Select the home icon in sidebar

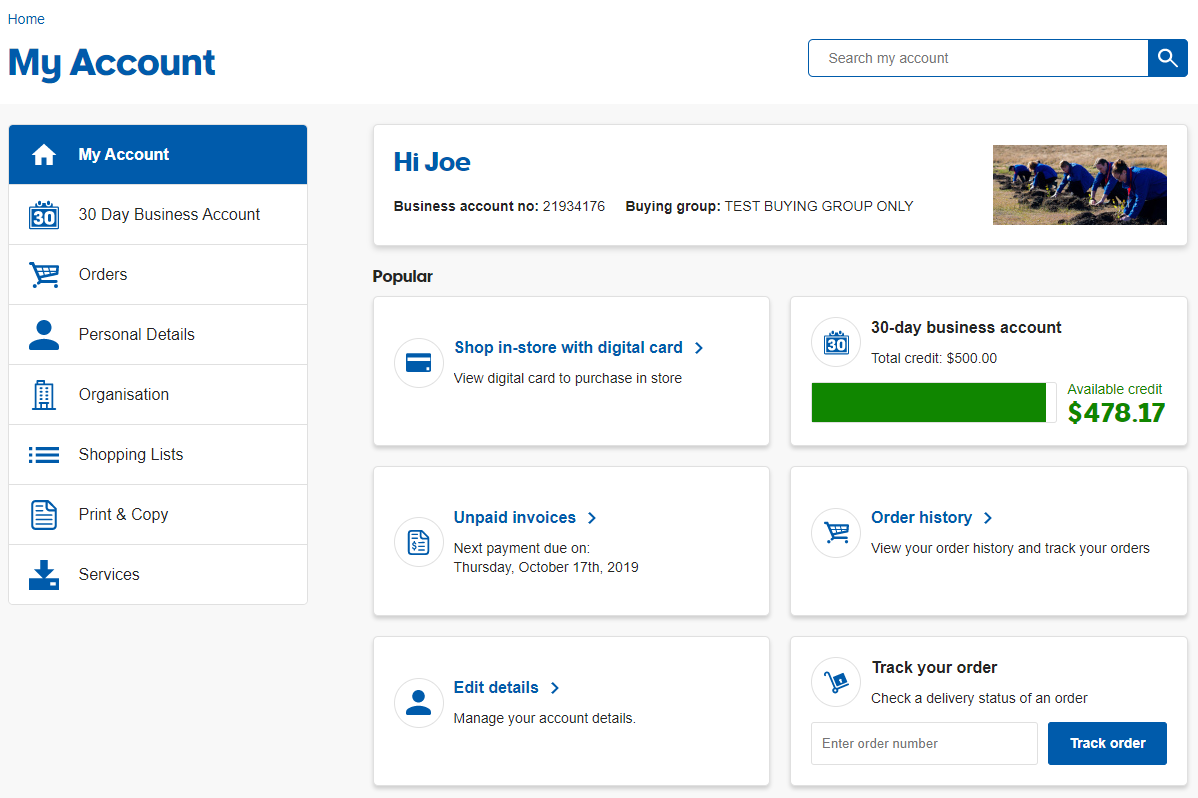coord(44,154)
